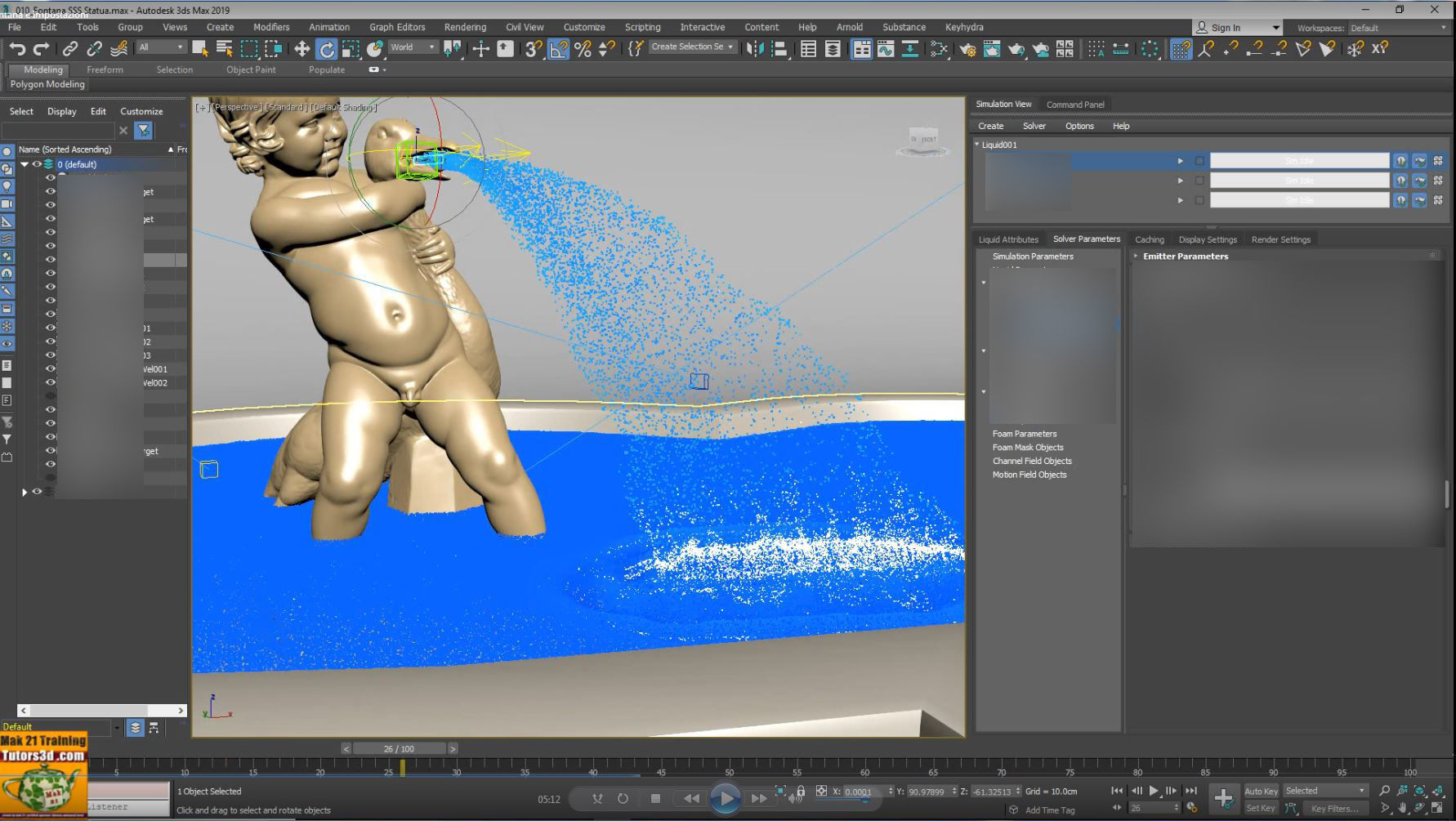This screenshot has height=821, width=1456.
Task: Open the World reference coordinate dropdown
Action: pos(413,47)
